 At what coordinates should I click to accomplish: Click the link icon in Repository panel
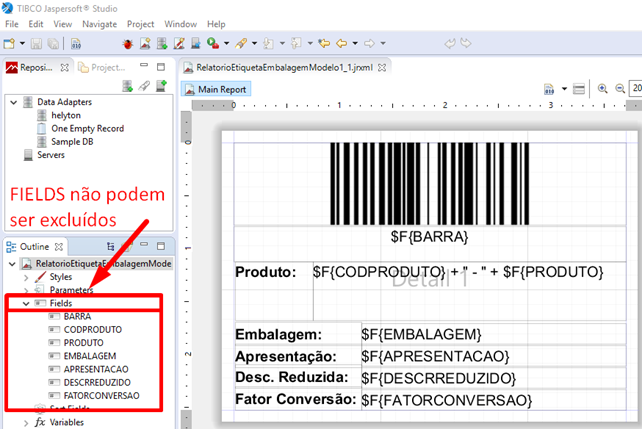tap(144, 86)
